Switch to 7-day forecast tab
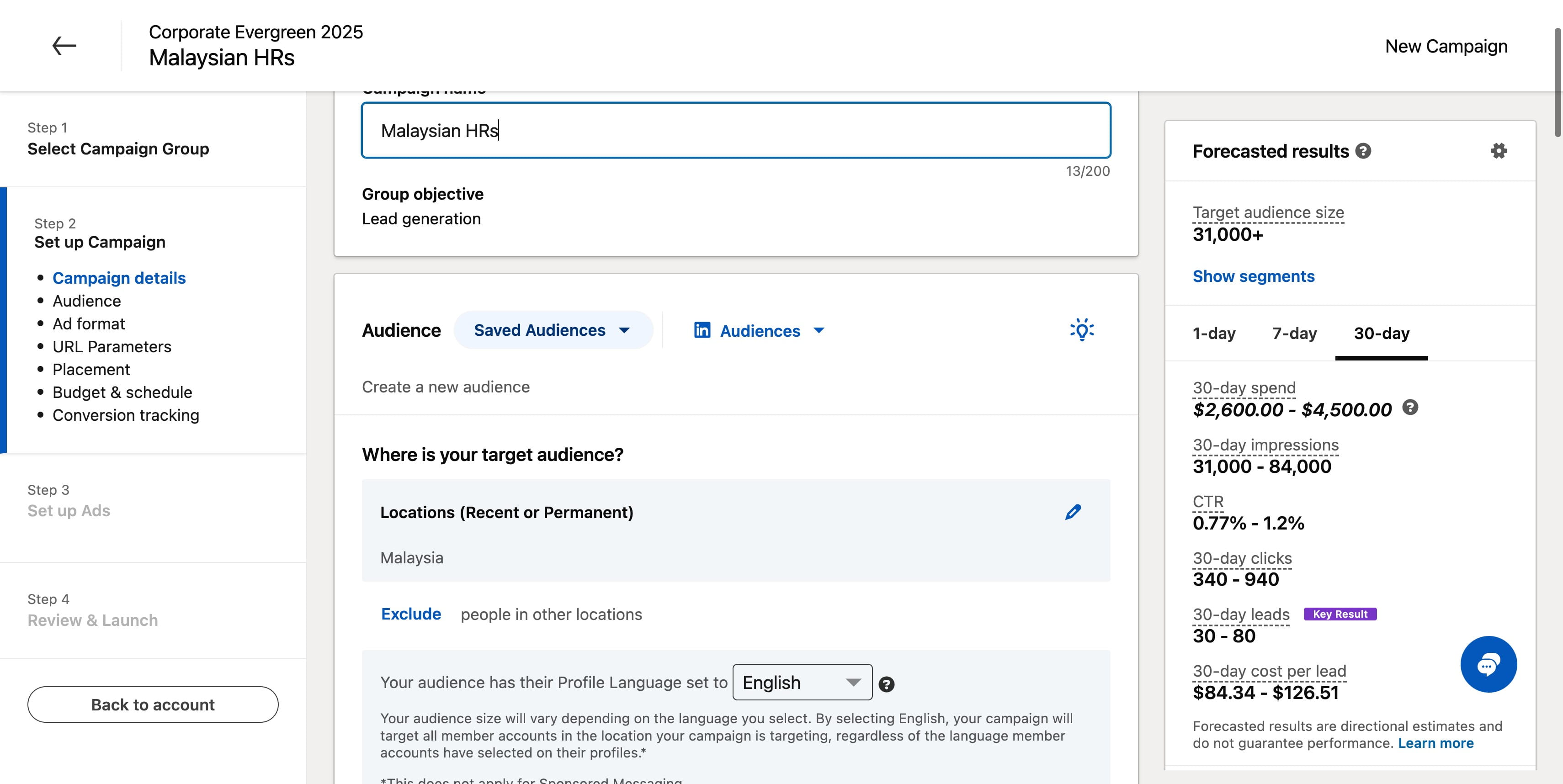This screenshot has height=784, width=1563. click(x=1294, y=334)
